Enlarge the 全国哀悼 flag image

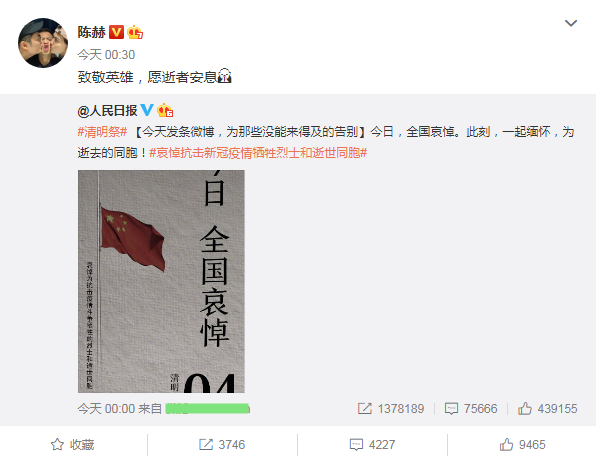pos(161,281)
